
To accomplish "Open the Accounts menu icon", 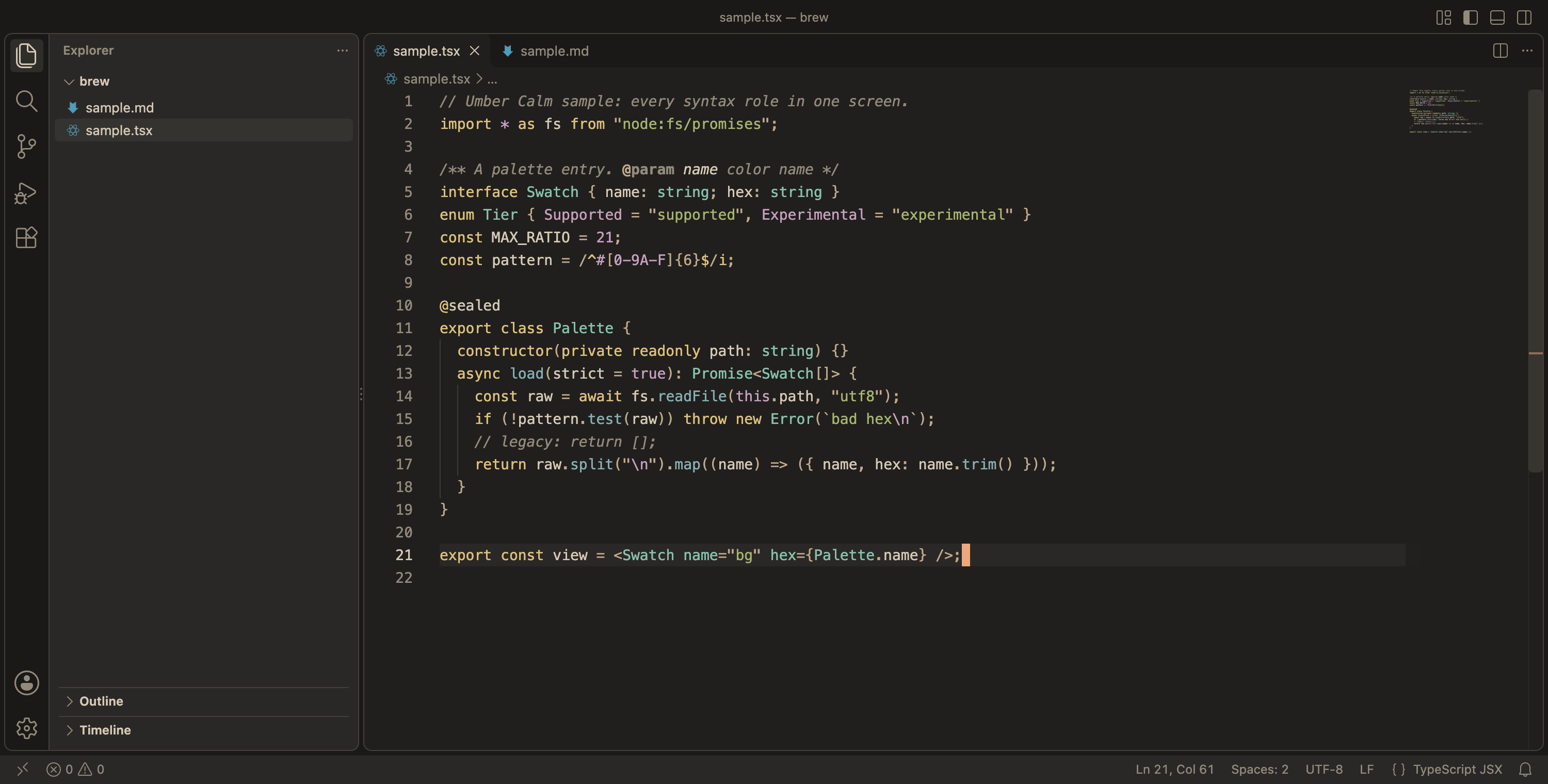I will point(26,683).
